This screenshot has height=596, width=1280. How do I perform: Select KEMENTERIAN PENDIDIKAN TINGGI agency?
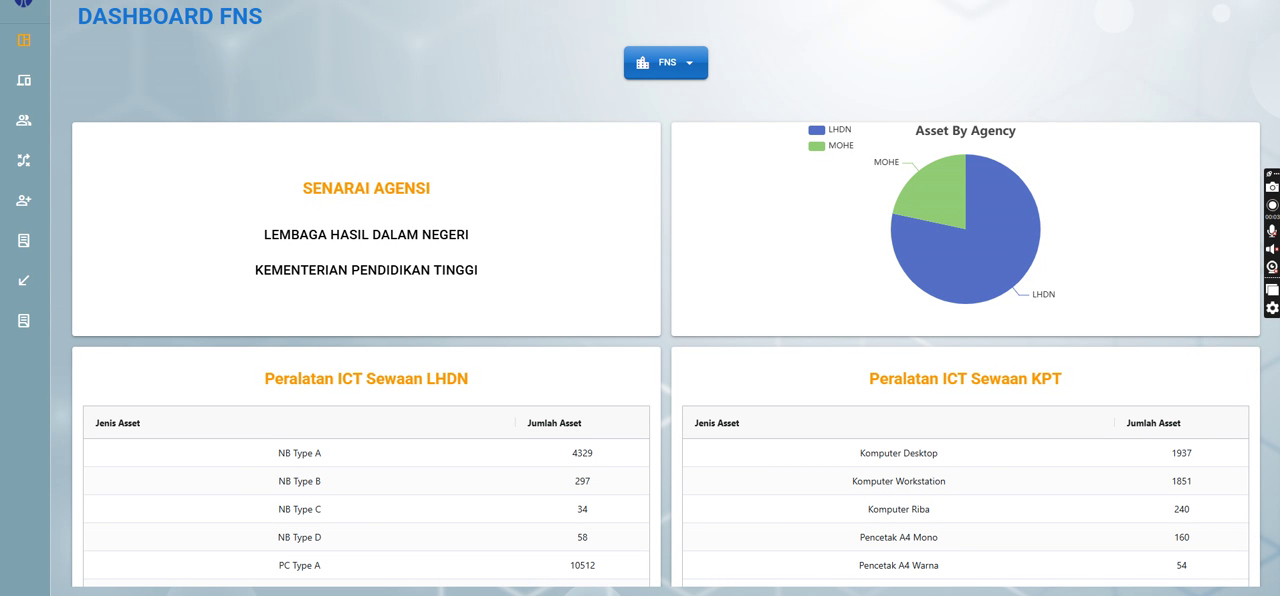366,270
